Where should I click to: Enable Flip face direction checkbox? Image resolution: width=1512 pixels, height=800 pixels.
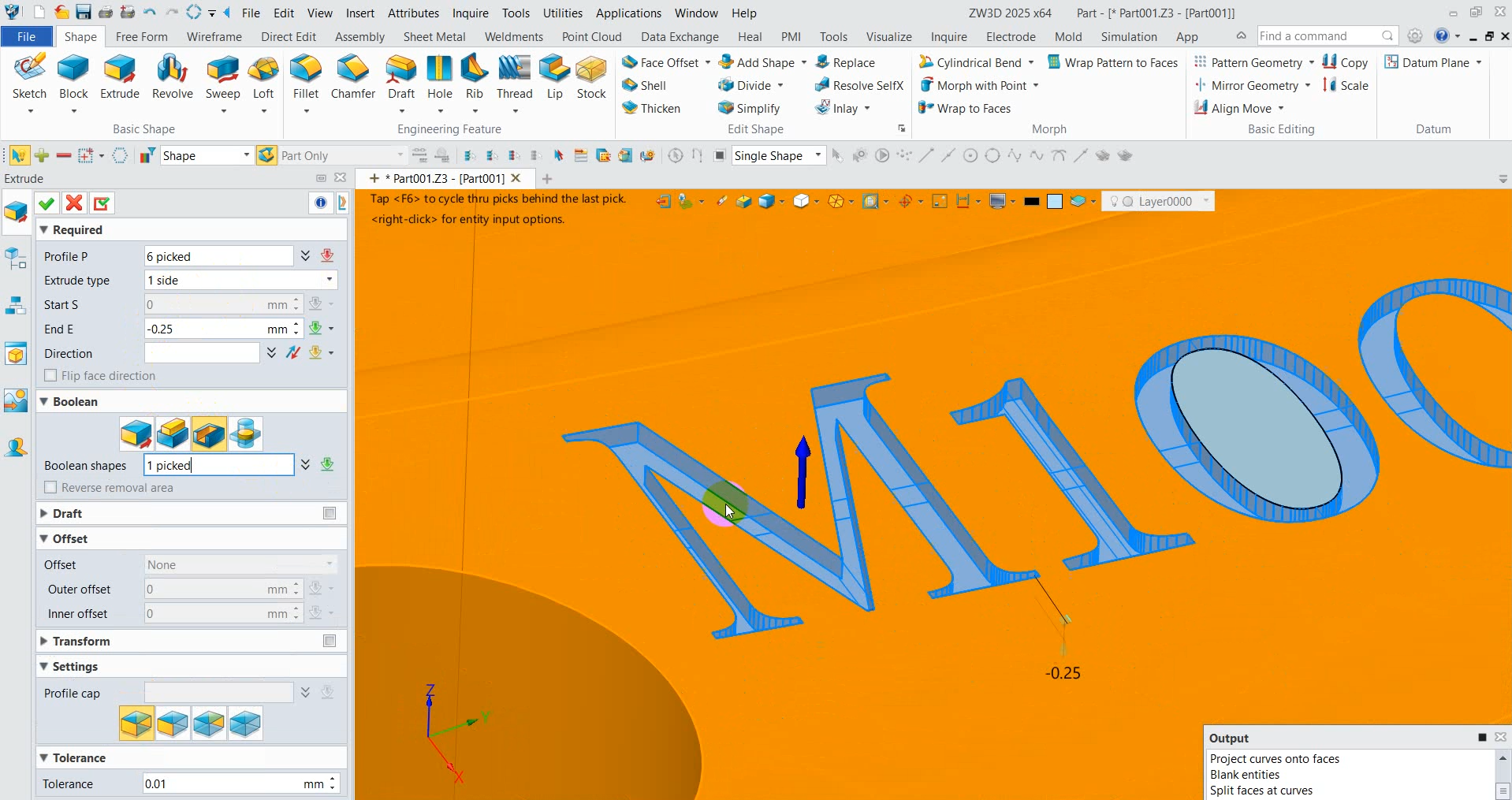point(51,376)
